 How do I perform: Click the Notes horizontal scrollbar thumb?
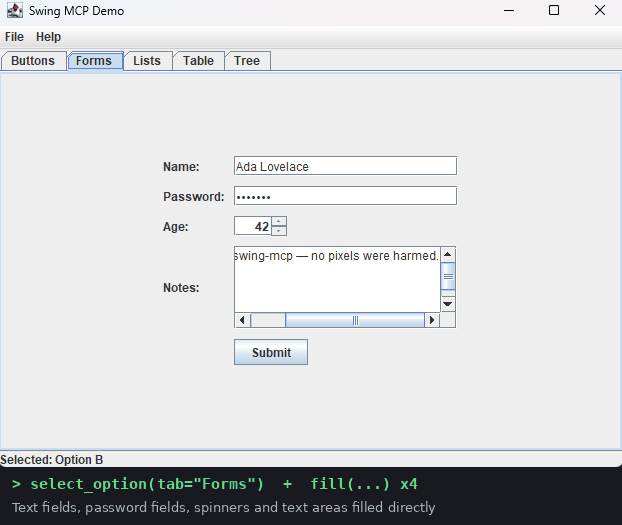pyautogui.click(x=355, y=320)
